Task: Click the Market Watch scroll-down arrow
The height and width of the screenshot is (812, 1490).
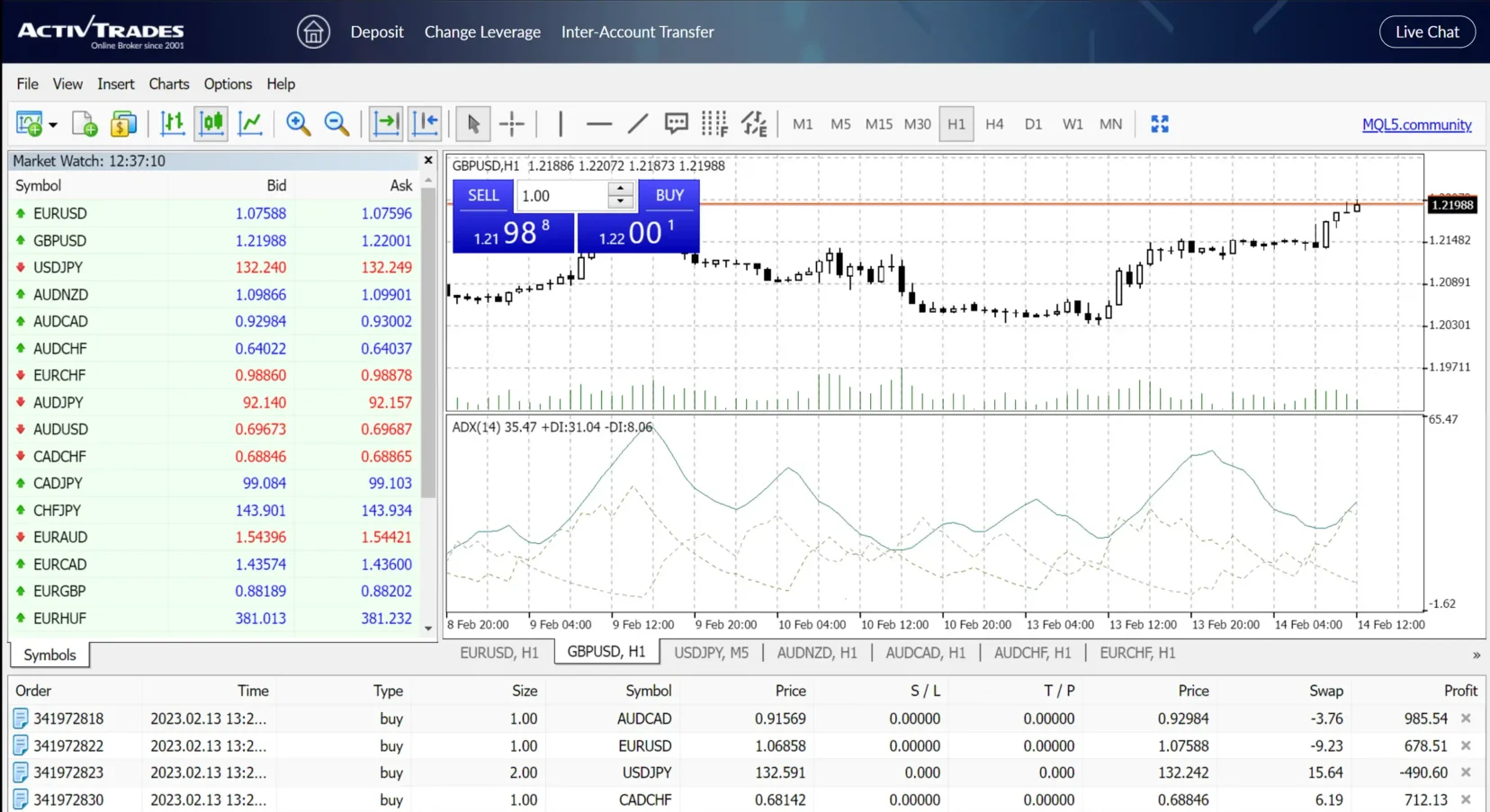Action: (x=428, y=629)
